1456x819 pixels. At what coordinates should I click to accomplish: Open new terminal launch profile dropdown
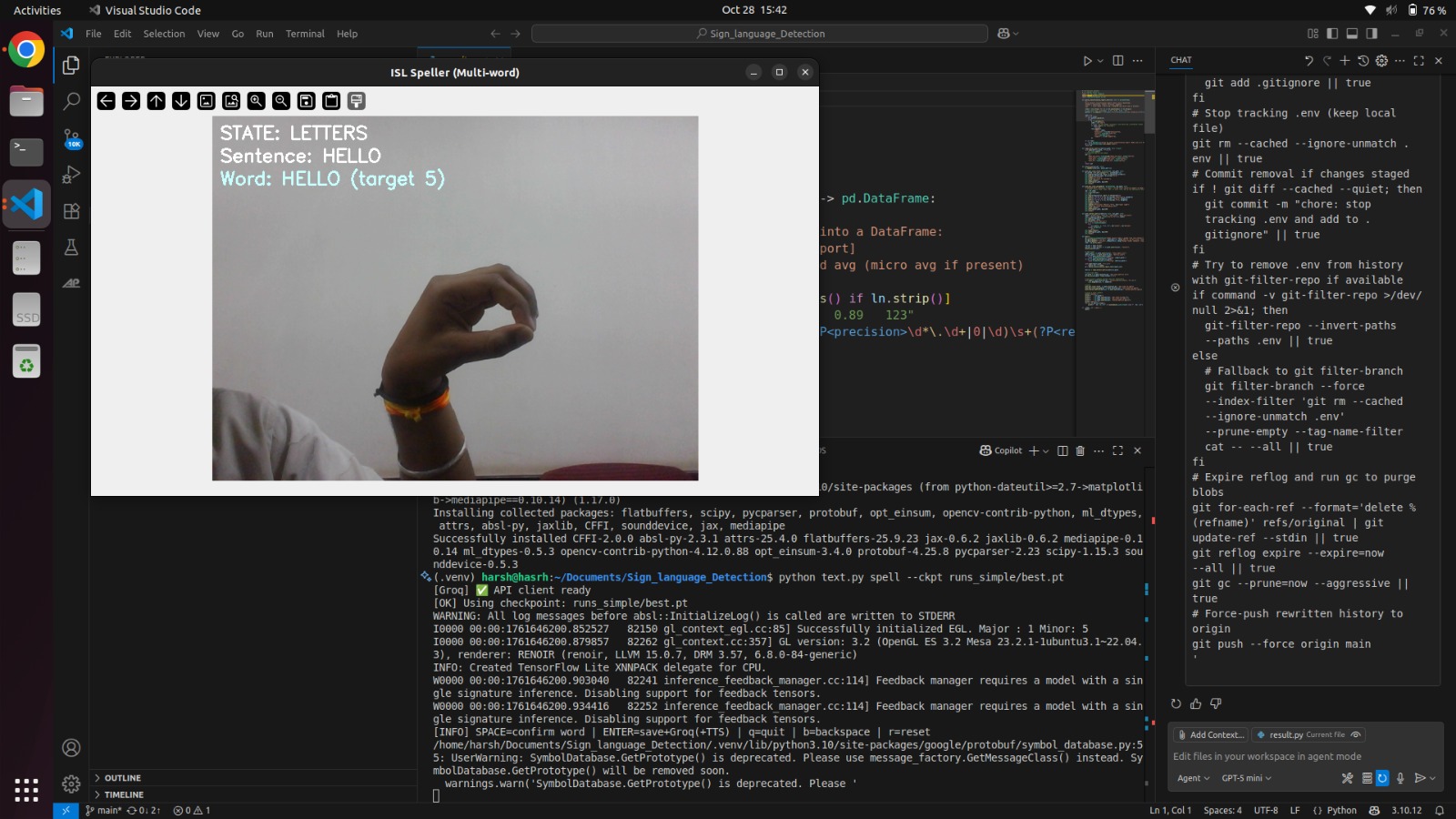[1046, 450]
